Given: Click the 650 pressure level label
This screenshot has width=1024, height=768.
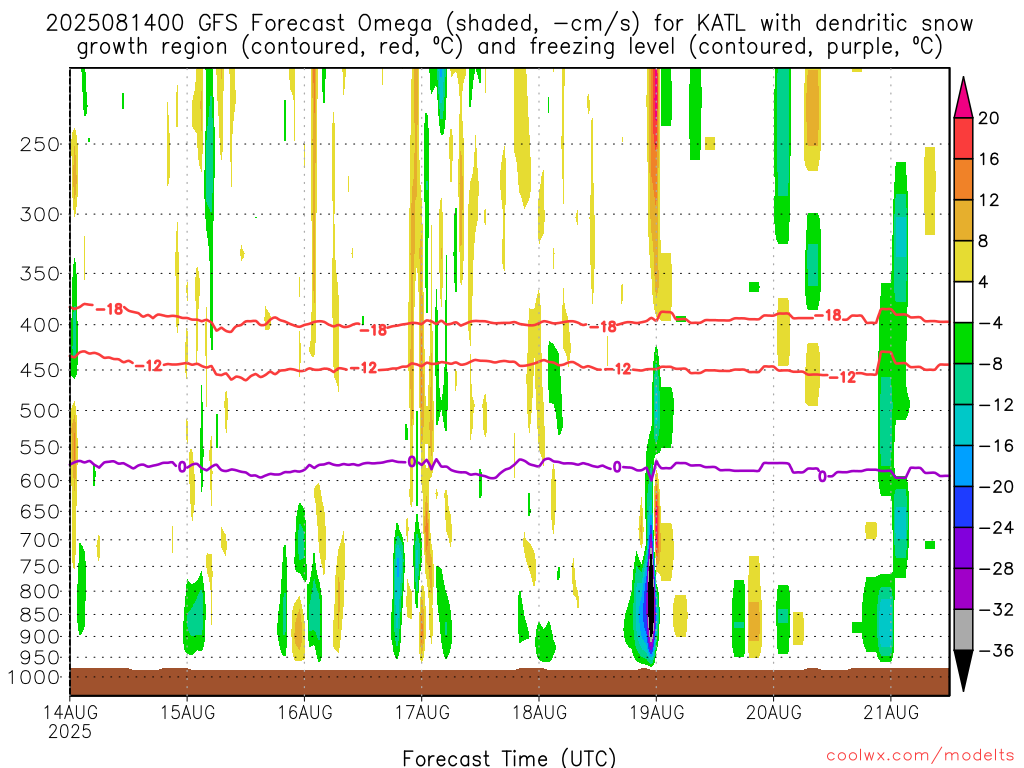Looking at the screenshot, I should pos(40,511).
